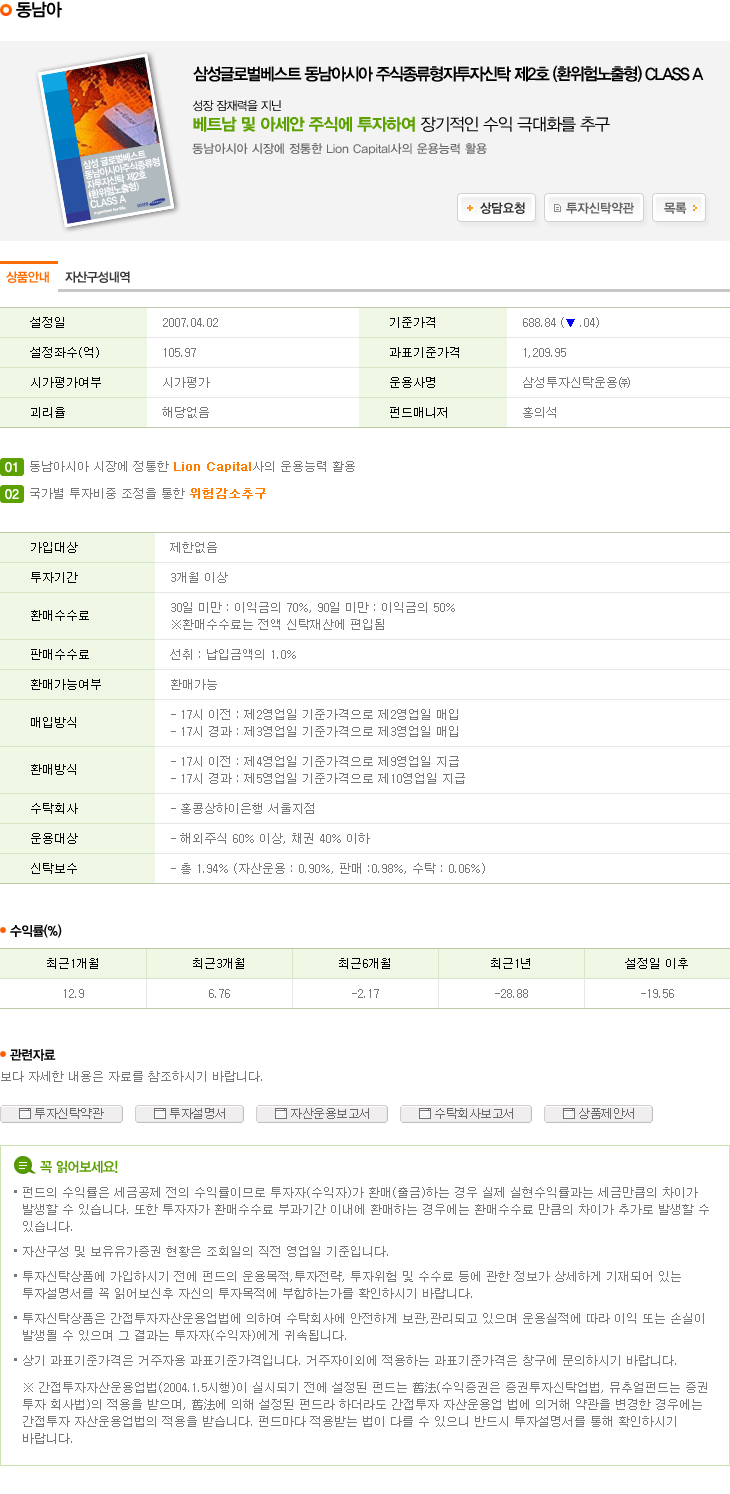Click the orange 위험감소추구 highlighted text
Viewport: 730px width, 1494px height.
click(x=227, y=494)
